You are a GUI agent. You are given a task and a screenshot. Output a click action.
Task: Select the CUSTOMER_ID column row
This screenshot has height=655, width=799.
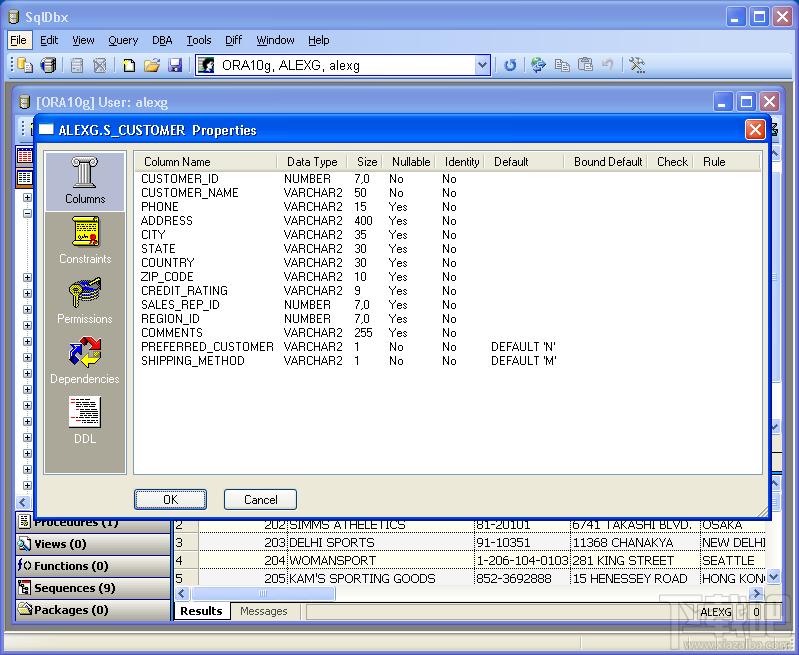pyautogui.click(x=448, y=179)
